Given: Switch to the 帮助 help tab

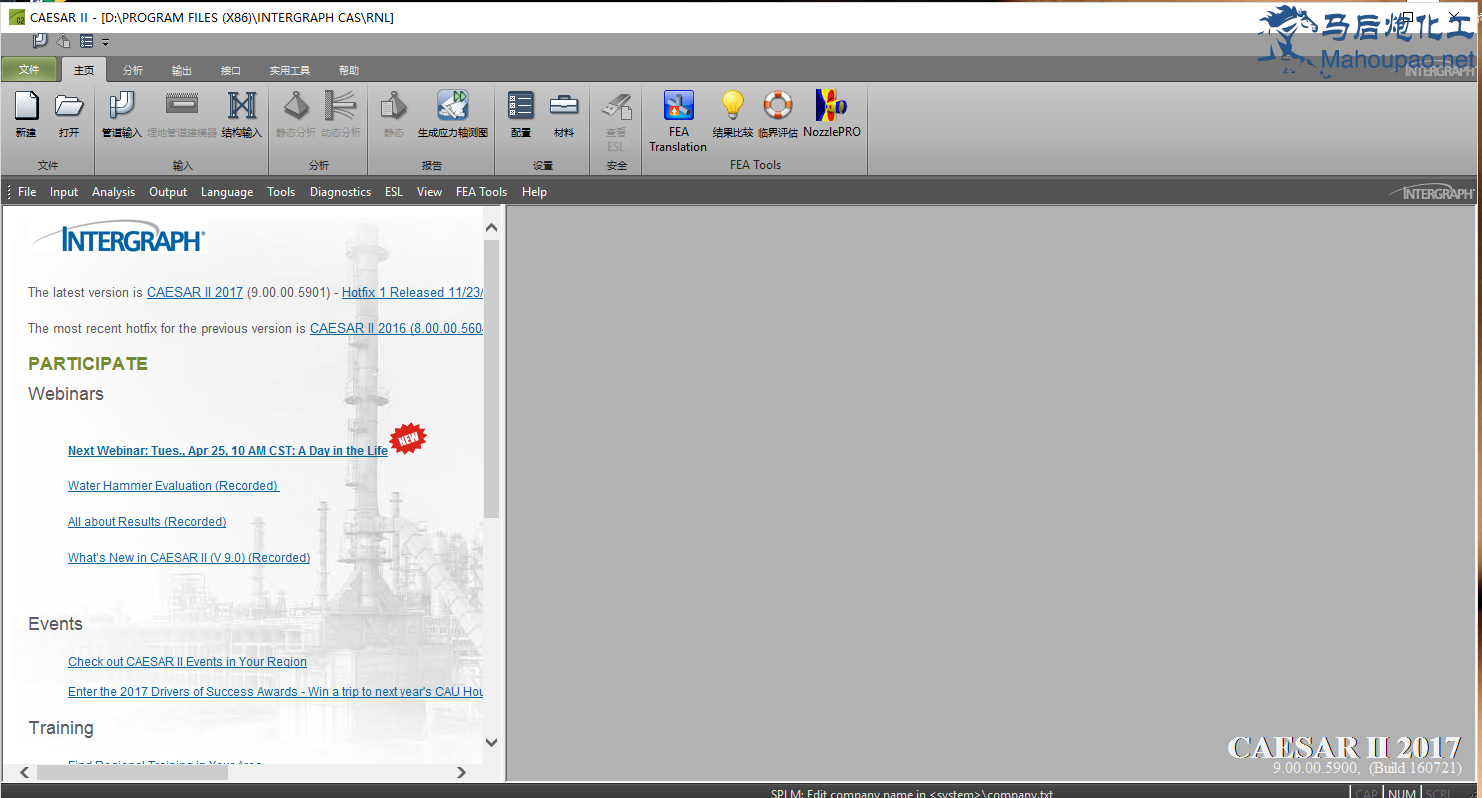Looking at the screenshot, I should coord(348,70).
